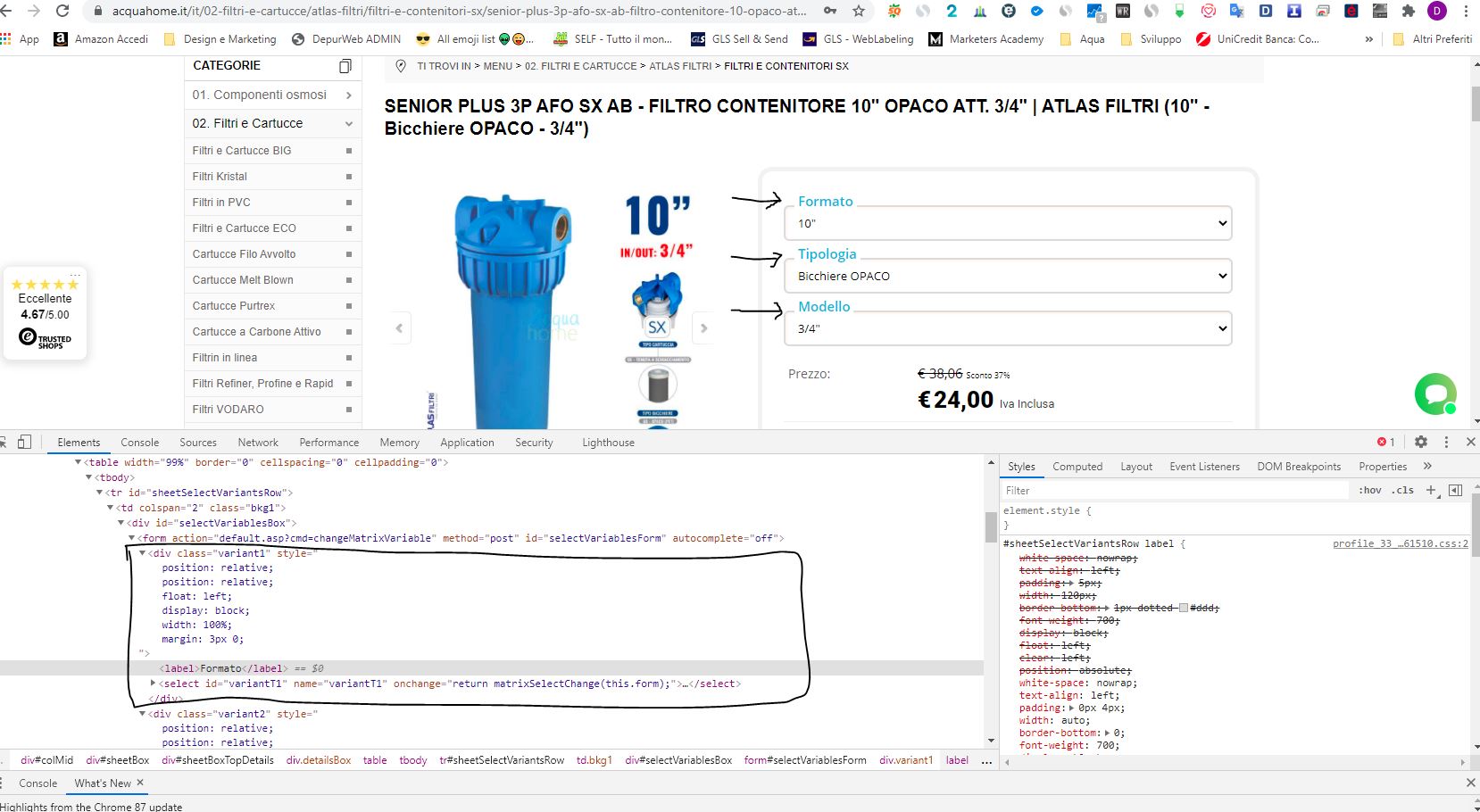Click the location pin icon in breadcrumb
Screen dimensions: 1480x812
pos(401,66)
